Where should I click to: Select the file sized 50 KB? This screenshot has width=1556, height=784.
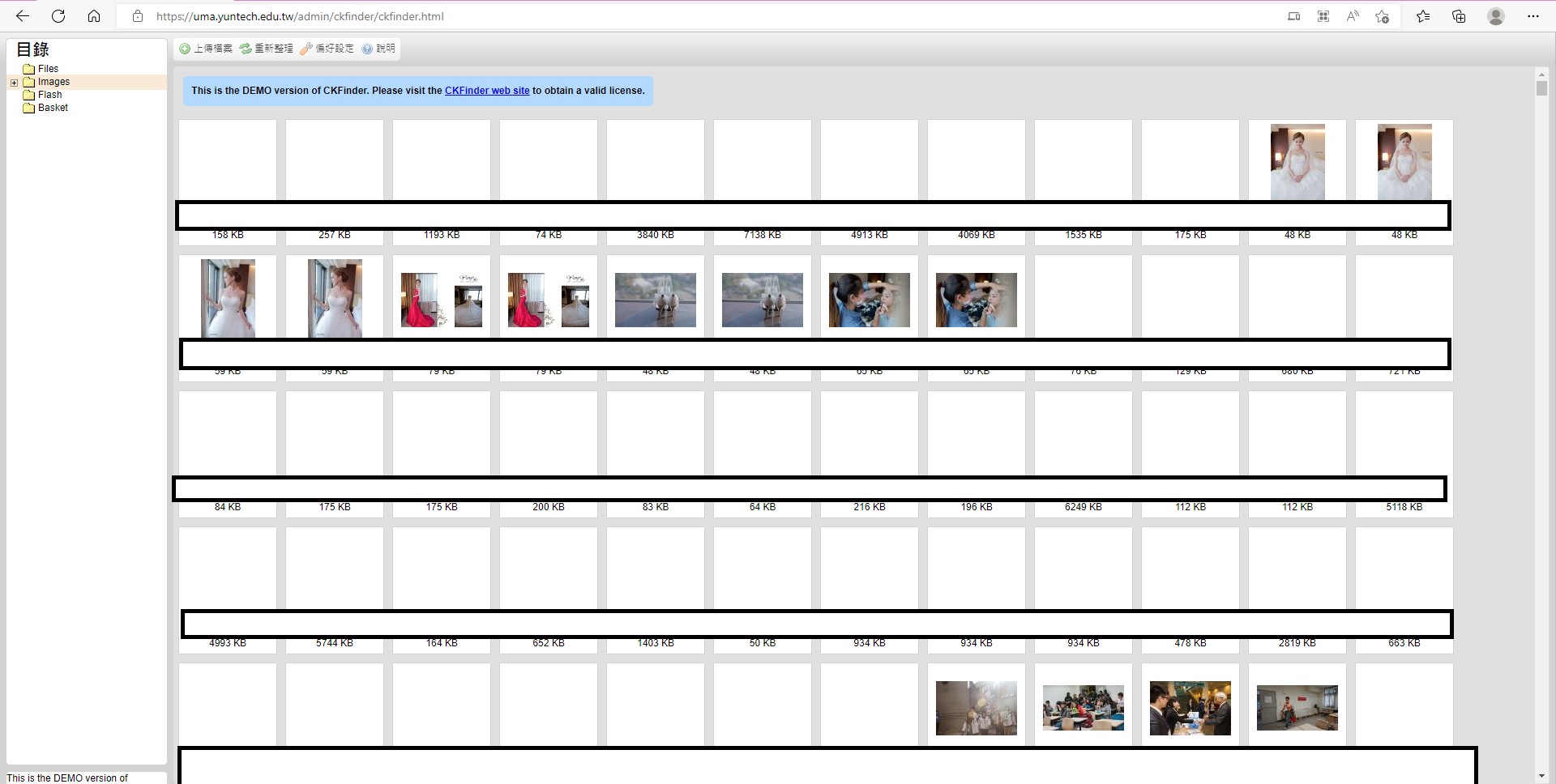763,590
